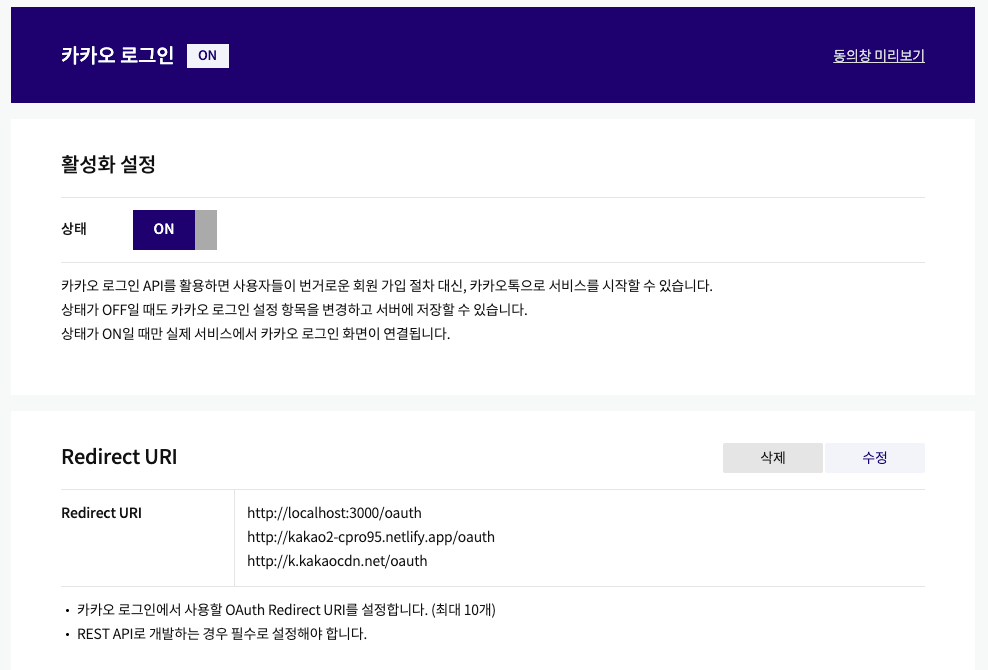Select the http://k.kakaocdn.net/oauth URI text
Viewport: 988px width, 670px height.
337,561
